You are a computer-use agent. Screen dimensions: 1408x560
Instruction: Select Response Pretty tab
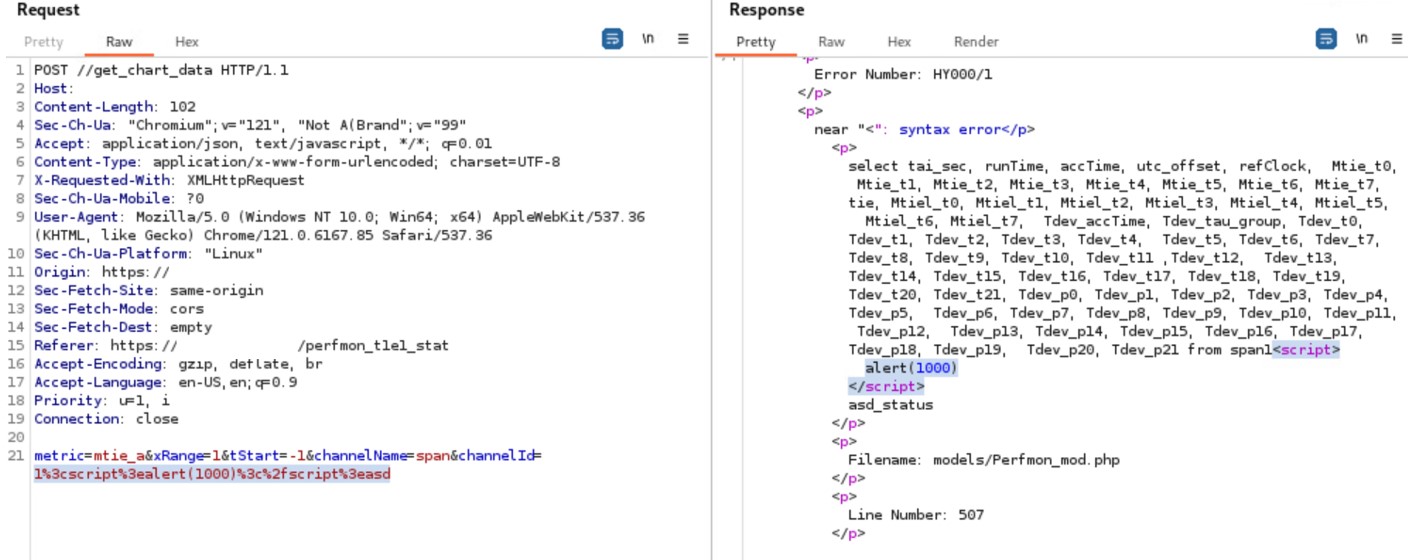(x=756, y=42)
